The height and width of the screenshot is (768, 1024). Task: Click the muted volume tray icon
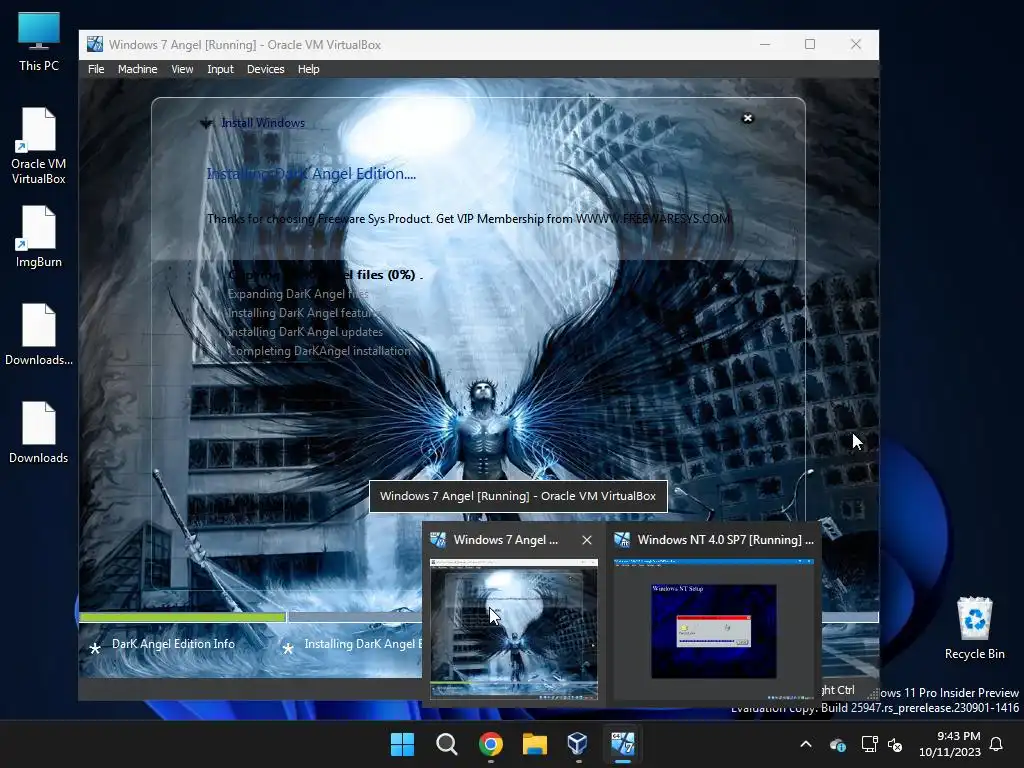[895, 744]
